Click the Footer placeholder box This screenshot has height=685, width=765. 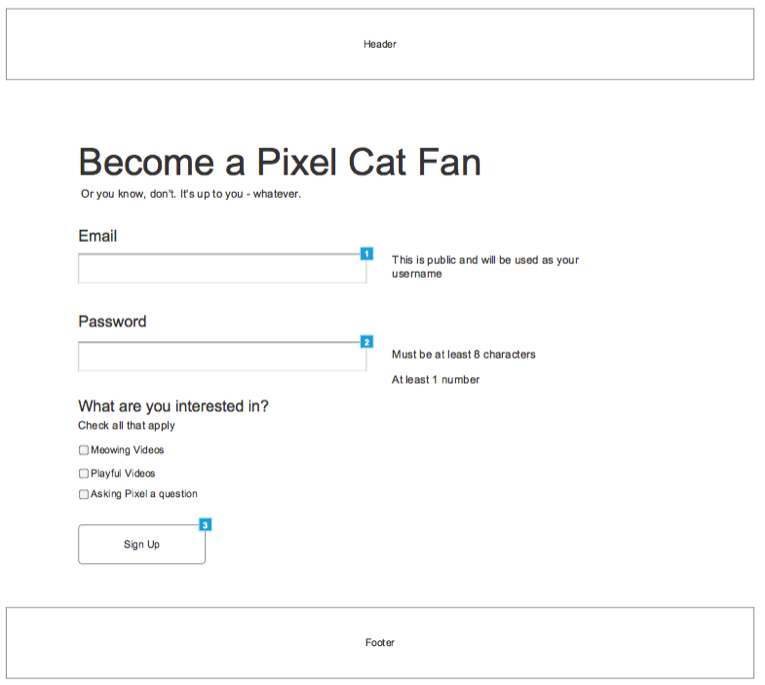tap(380, 643)
